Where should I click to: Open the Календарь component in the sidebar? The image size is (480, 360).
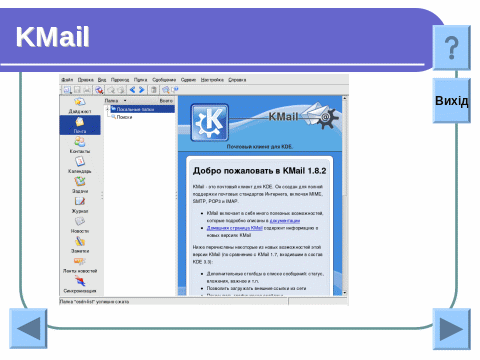(x=80, y=165)
